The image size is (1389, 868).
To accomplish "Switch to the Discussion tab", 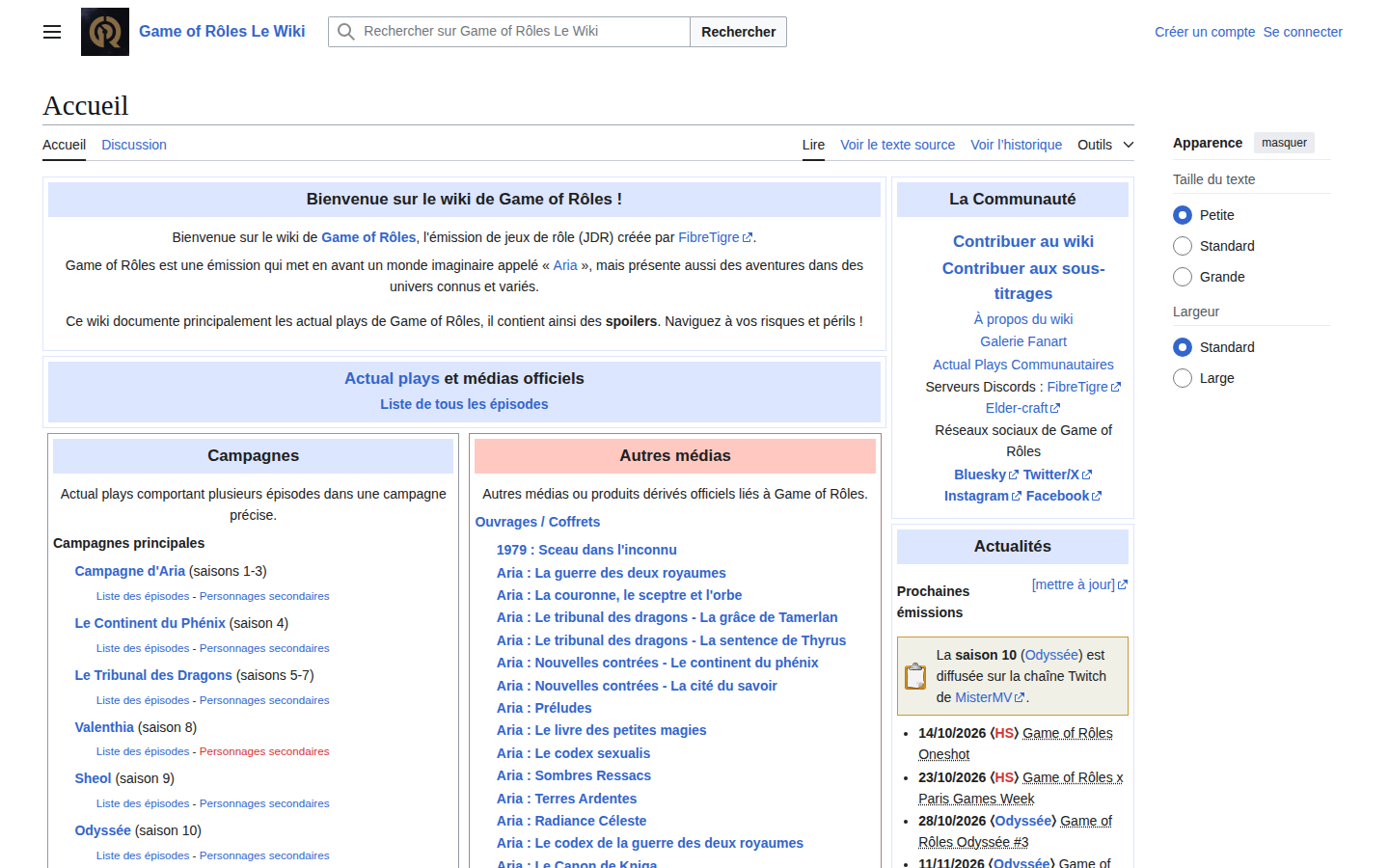I will pyautogui.click(x=134, y=145).
